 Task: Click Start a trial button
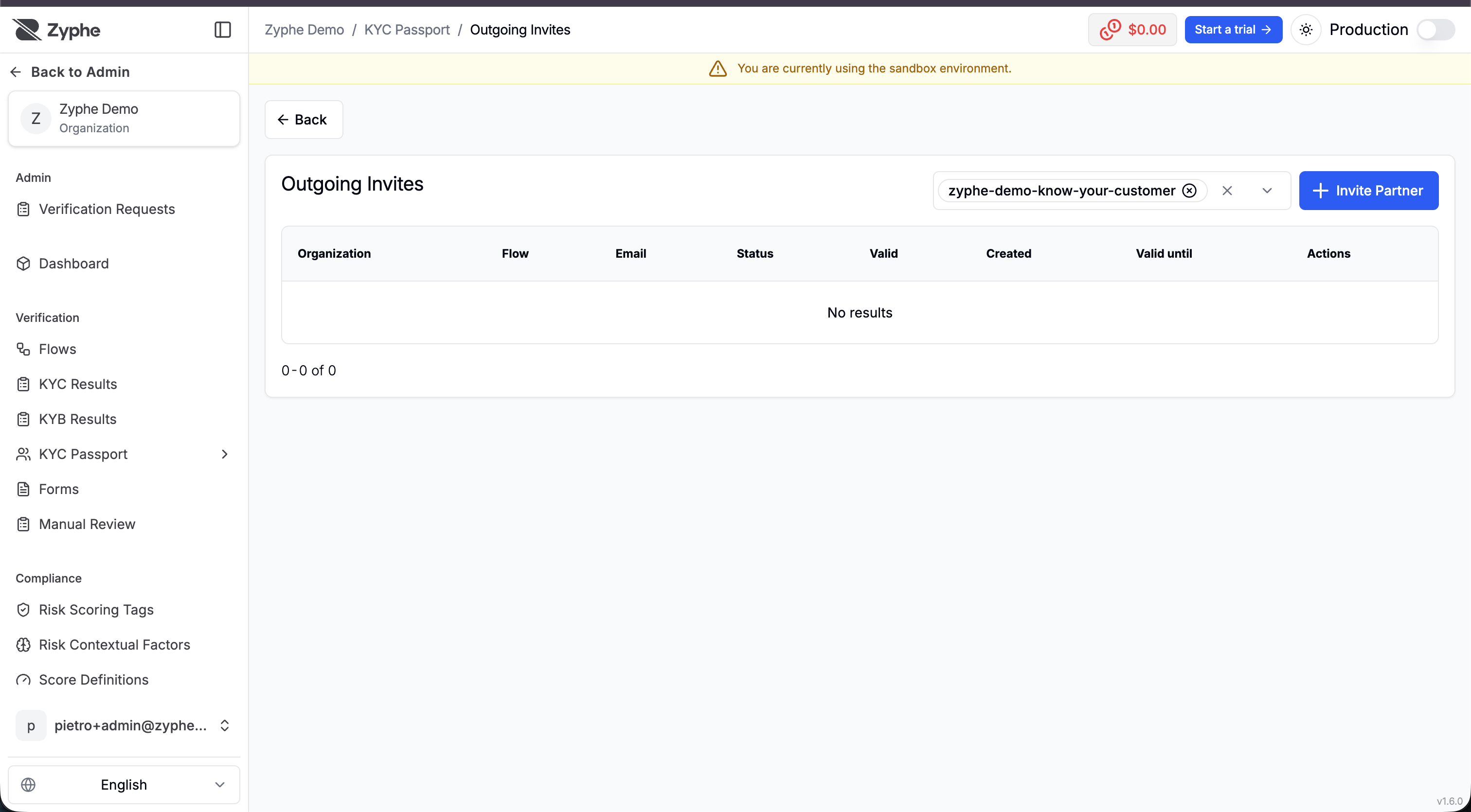tap(1234, 30)
